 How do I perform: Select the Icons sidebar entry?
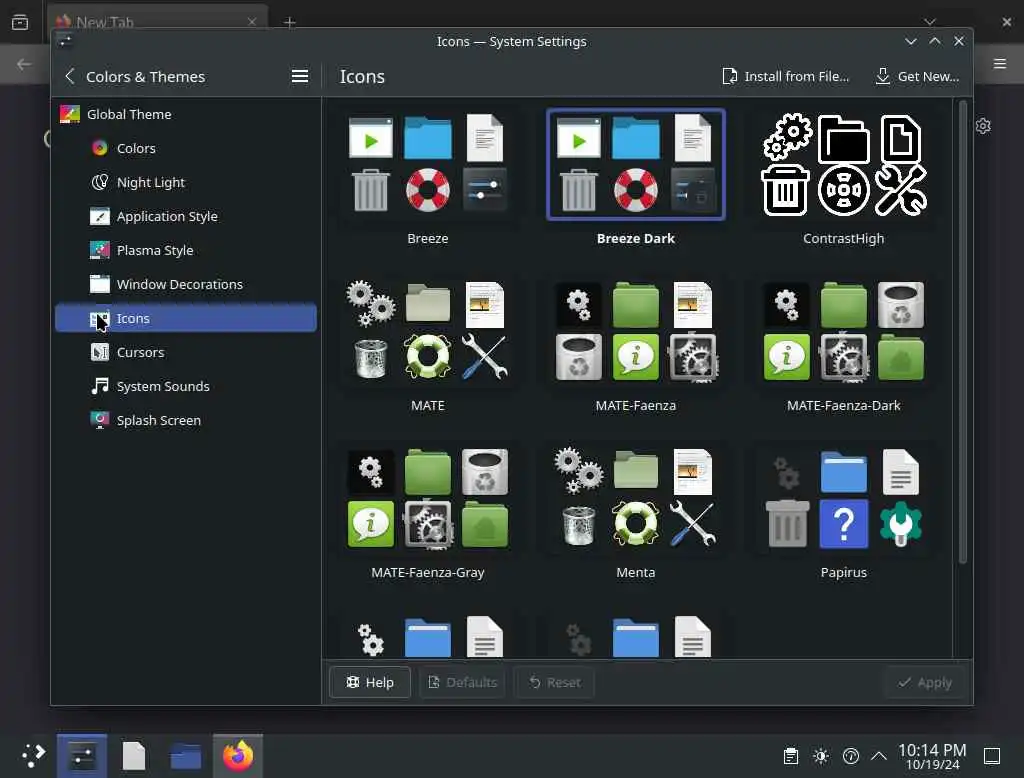pyautogui.click(x=185, y=318)
